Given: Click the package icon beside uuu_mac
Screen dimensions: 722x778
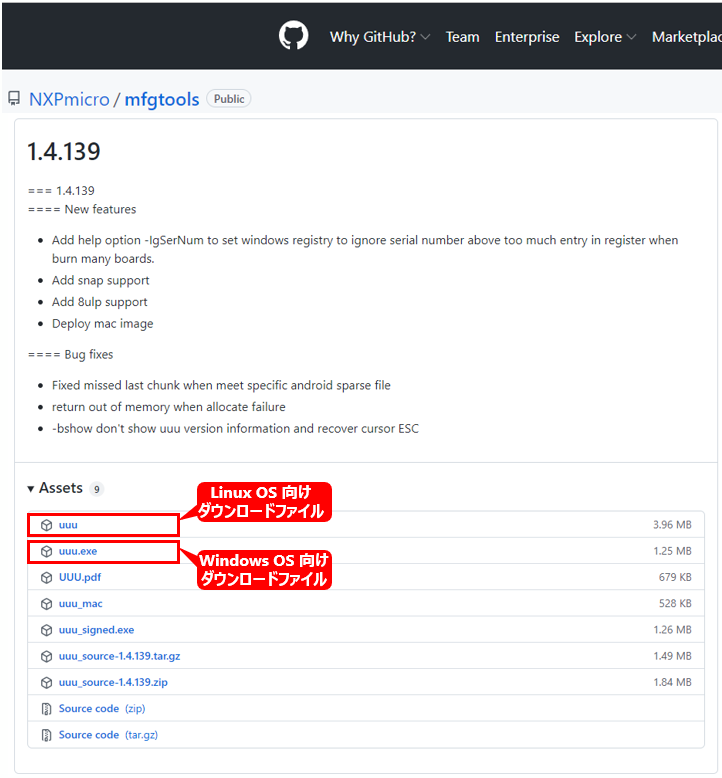Looking at the screenshot, I should pos(46,604).
